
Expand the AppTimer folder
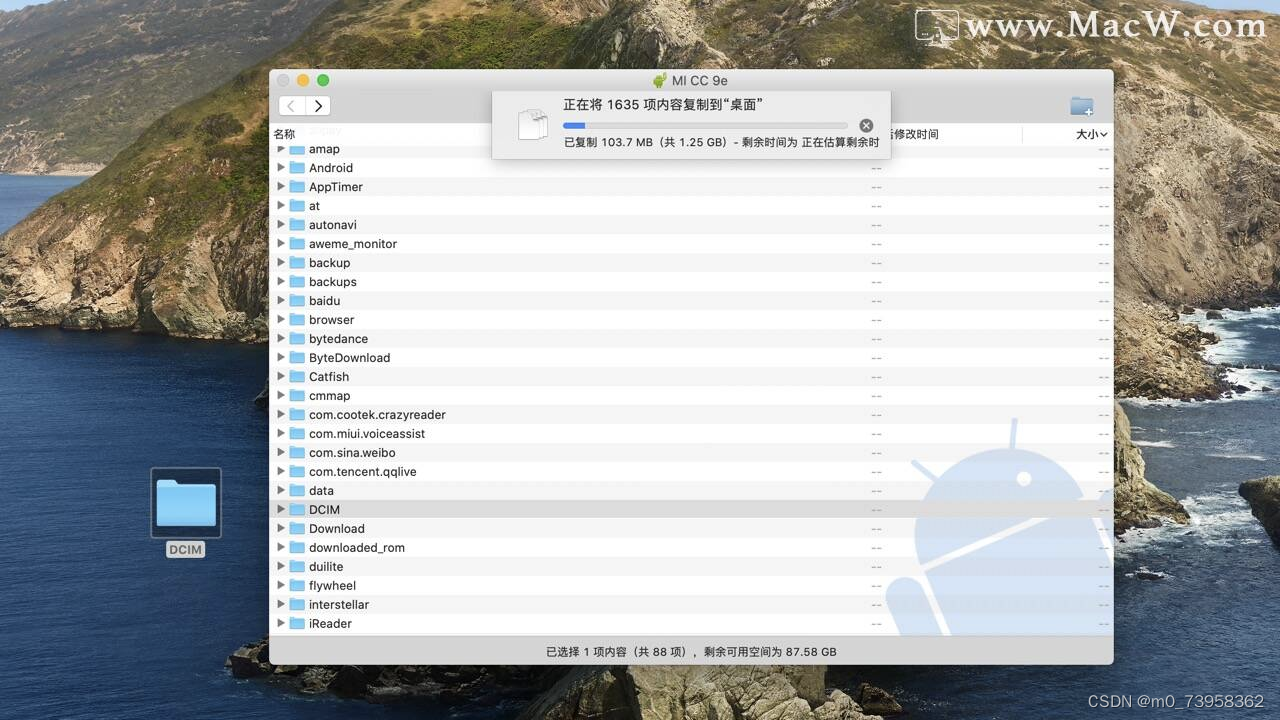click(281, 187)
